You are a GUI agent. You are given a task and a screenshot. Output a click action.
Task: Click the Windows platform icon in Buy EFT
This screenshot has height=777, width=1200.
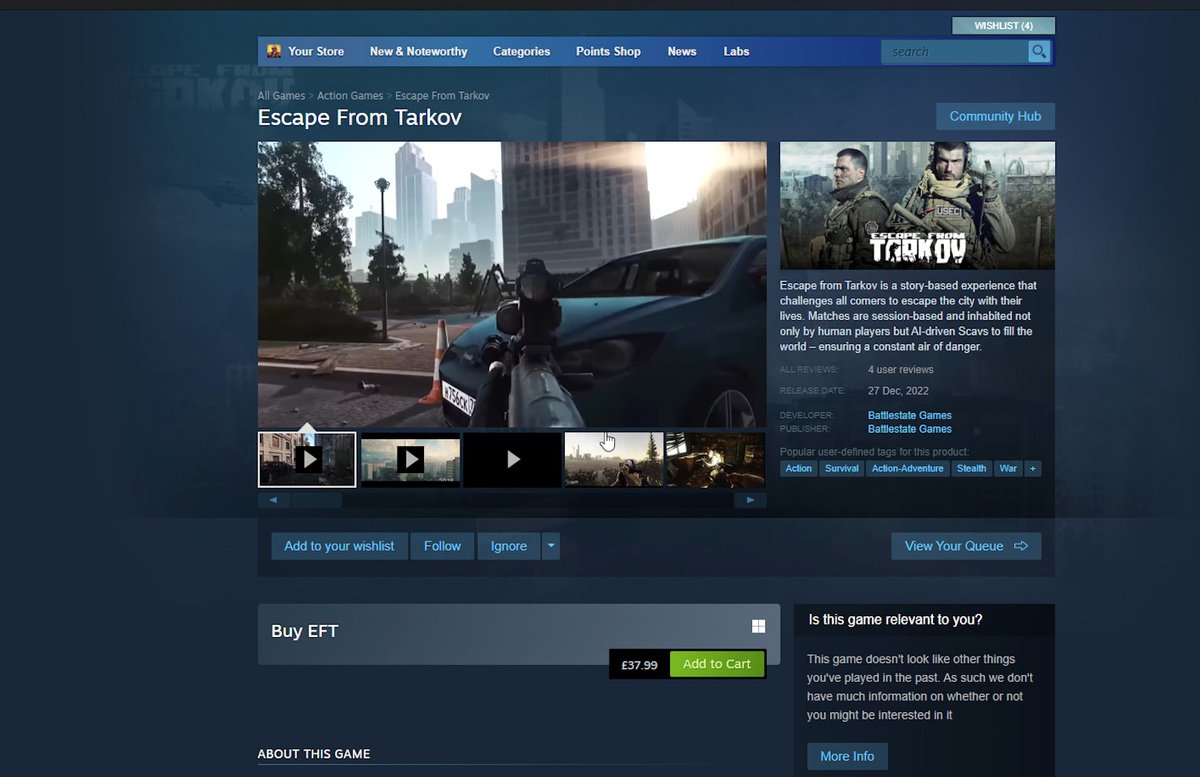(758, 626)
